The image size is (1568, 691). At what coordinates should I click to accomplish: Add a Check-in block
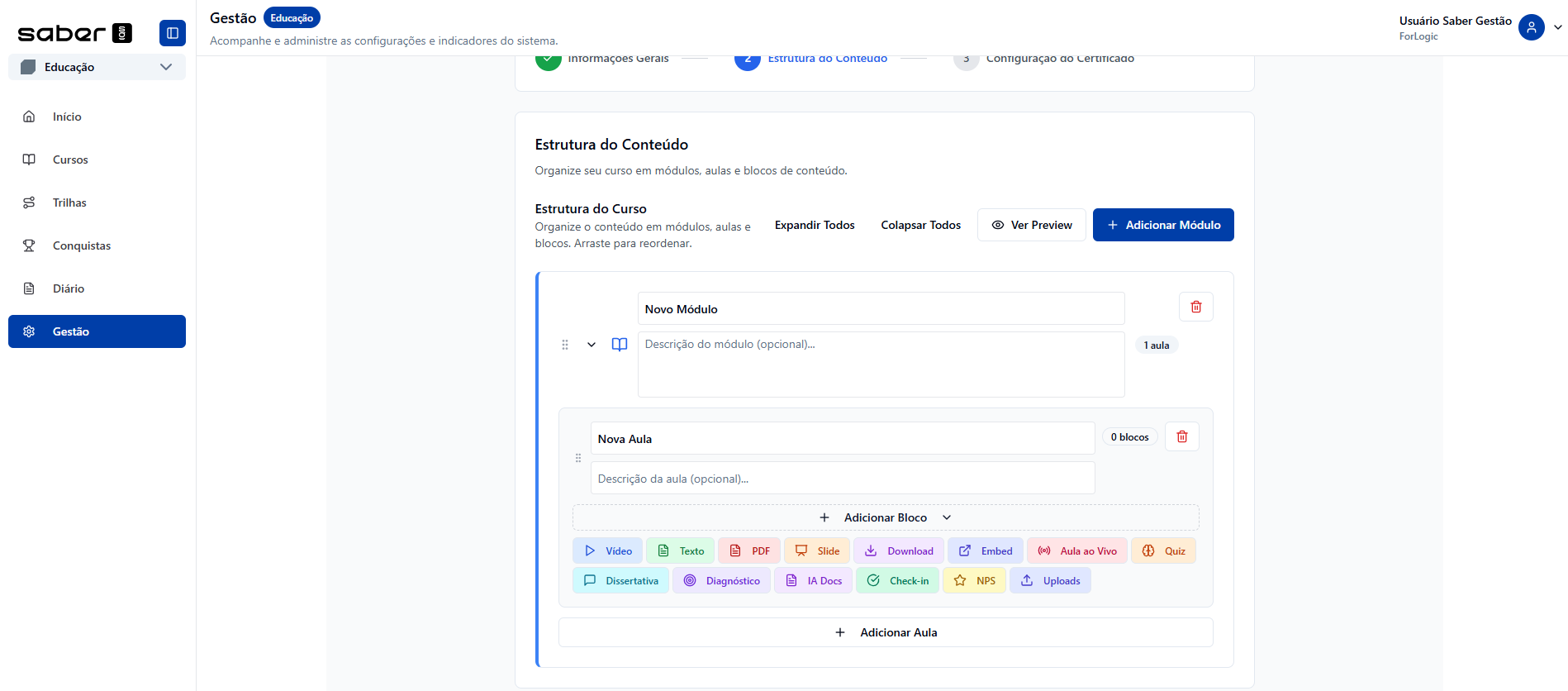point(897,581)
